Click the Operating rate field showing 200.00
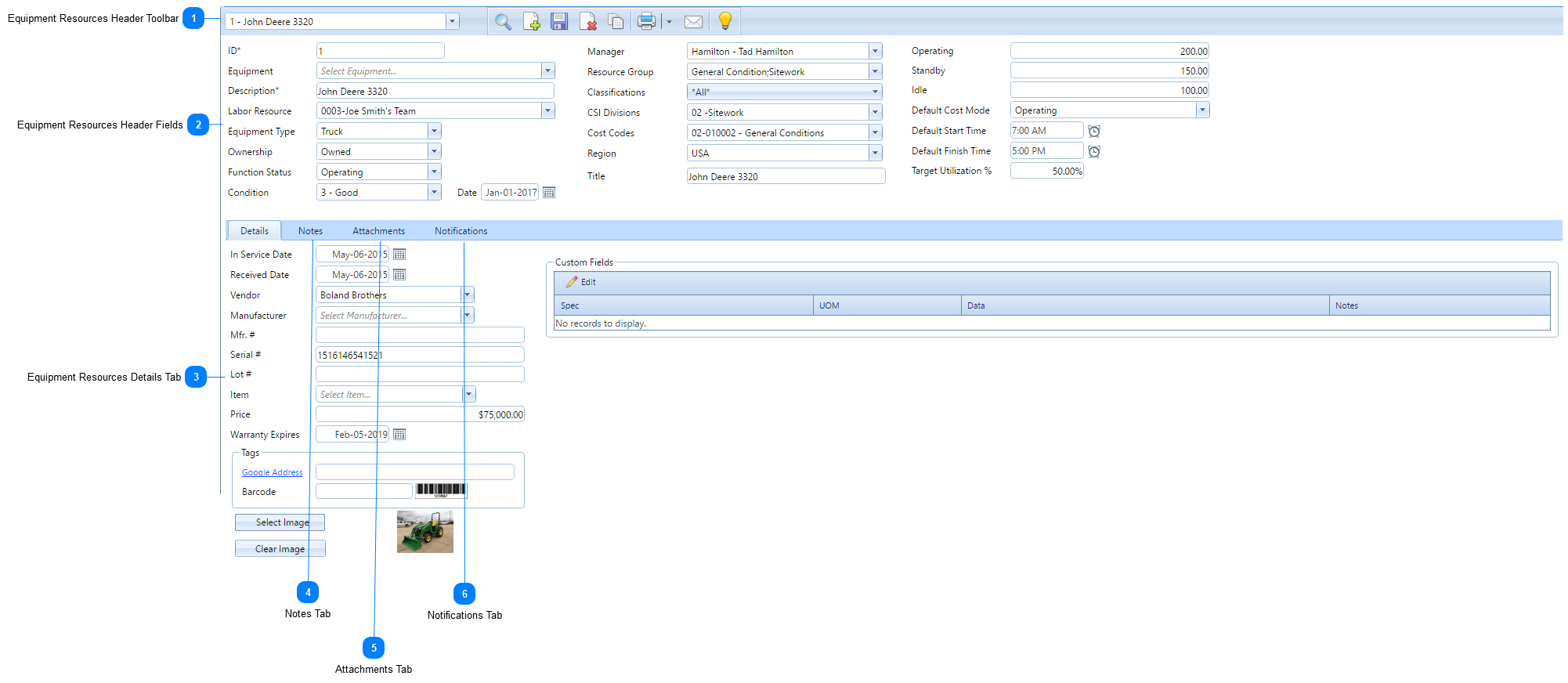 point(1110,51)
